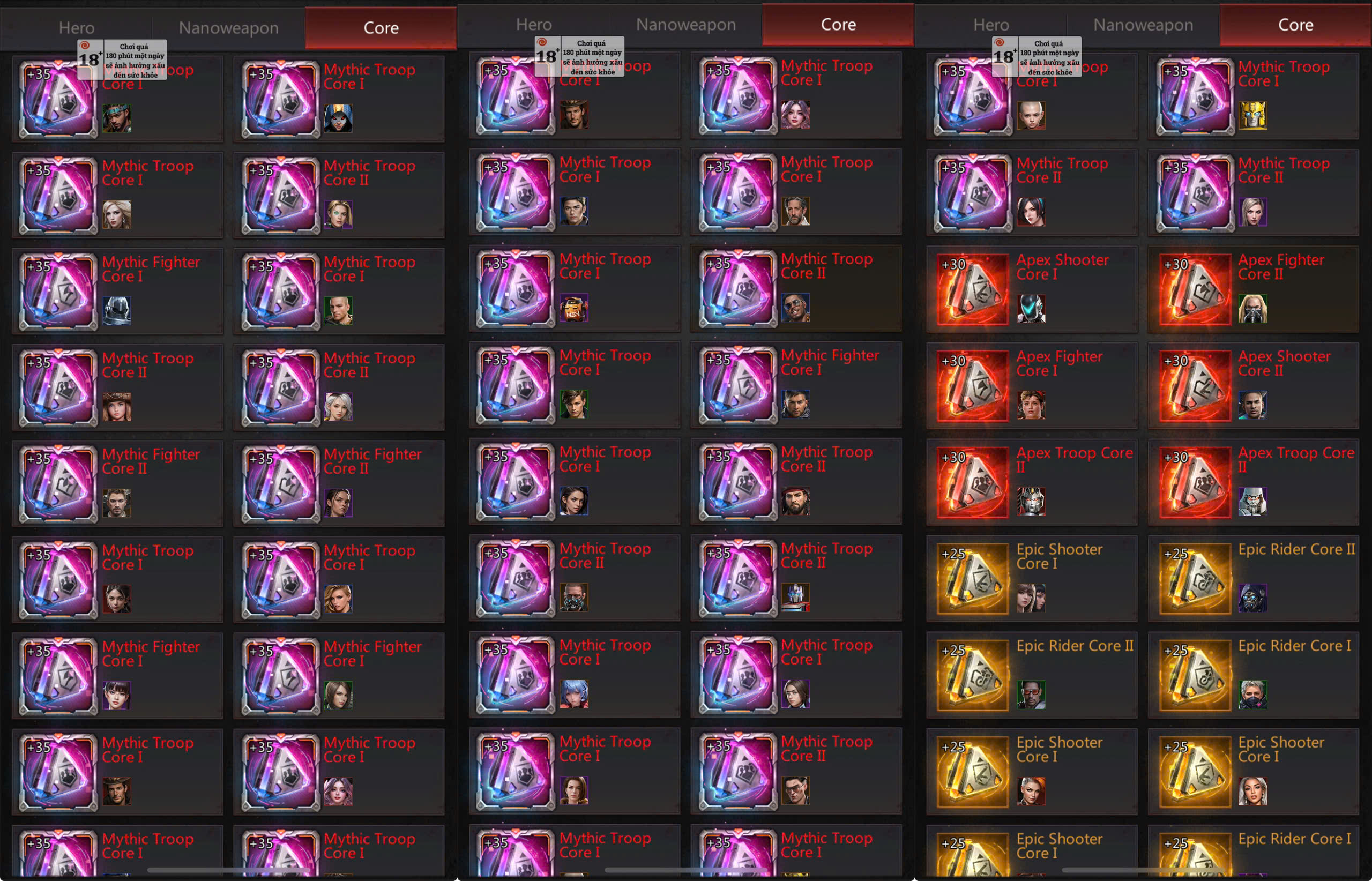Click the yellow robot hero portrait
The image size is (1372, 881).
pyautogui.click(x=1252, y=116)
